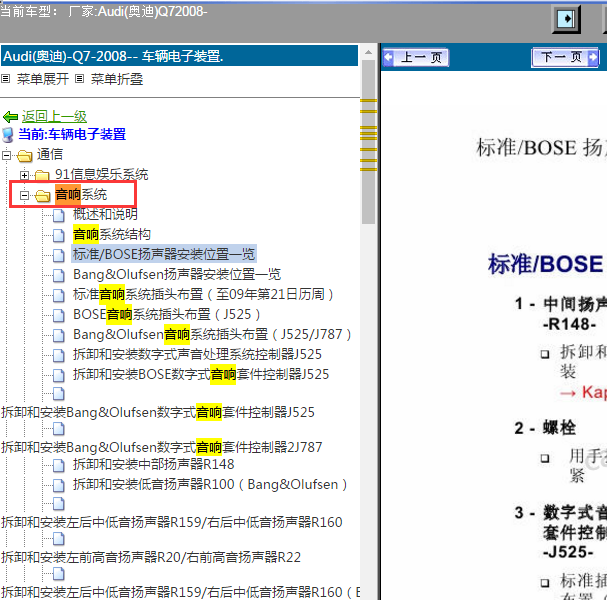Collapse the 音响系统 folder node

24,195
